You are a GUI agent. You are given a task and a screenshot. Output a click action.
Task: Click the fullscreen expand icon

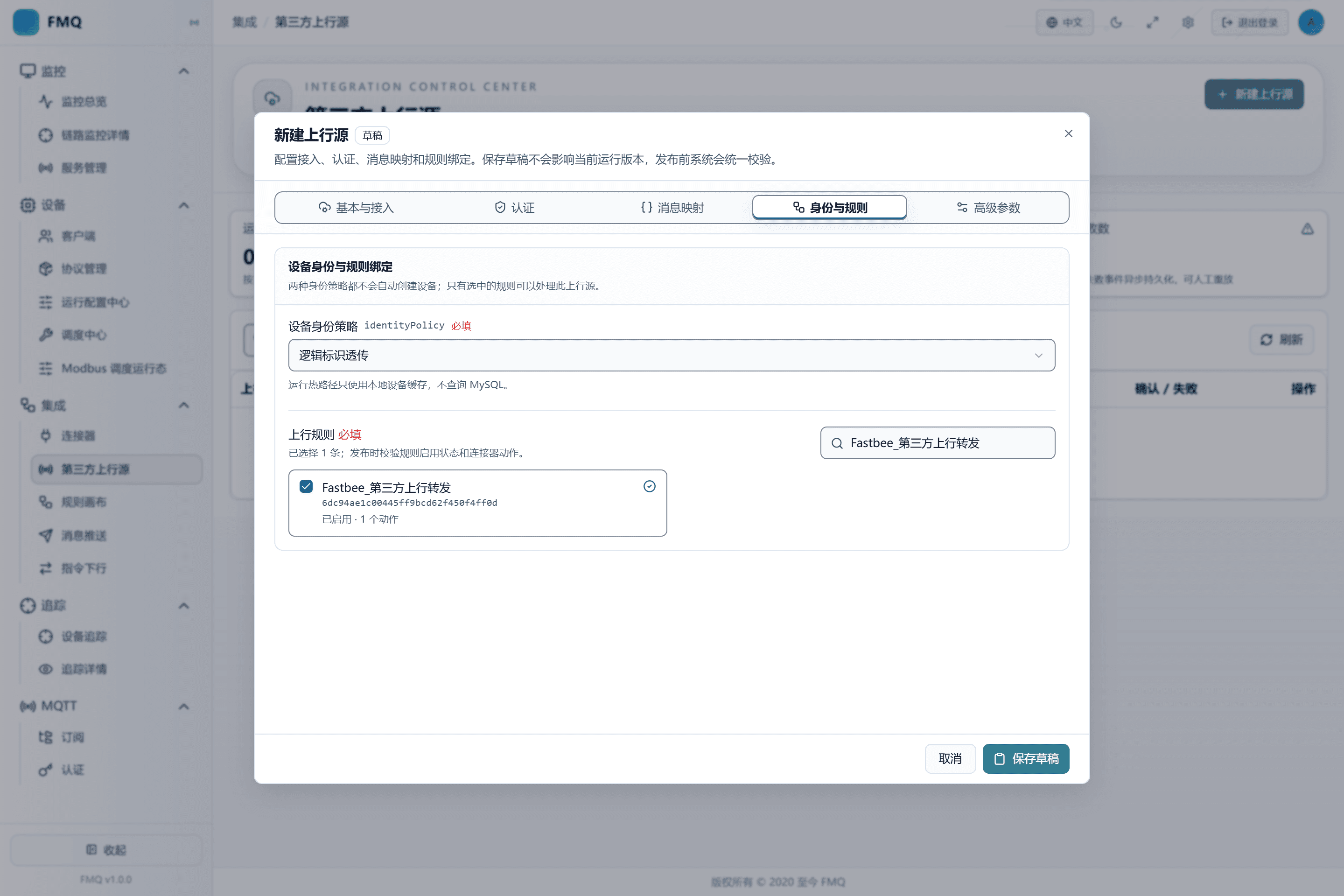(1153, 22)
